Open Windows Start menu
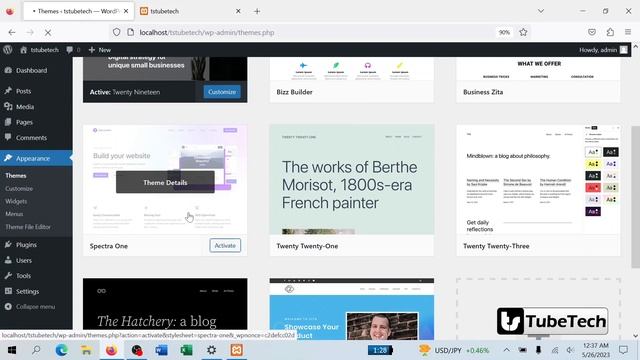The height and width of the screenshot is (360, 640). coord(11,350)
